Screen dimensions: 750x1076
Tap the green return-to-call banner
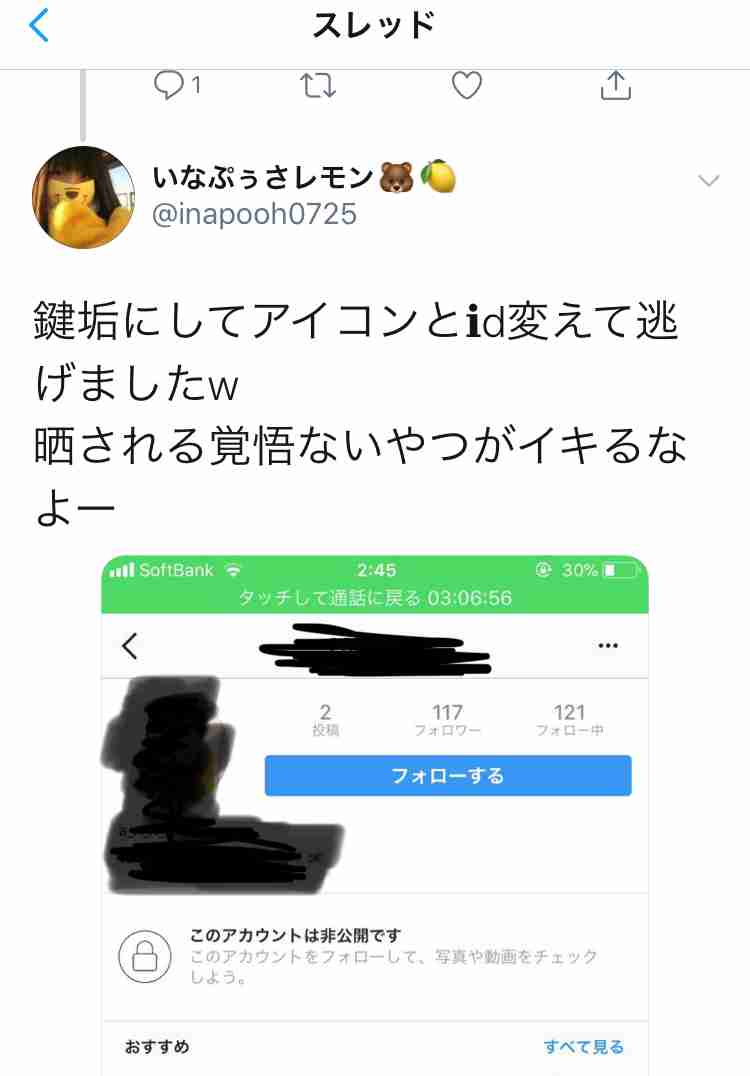375,597
